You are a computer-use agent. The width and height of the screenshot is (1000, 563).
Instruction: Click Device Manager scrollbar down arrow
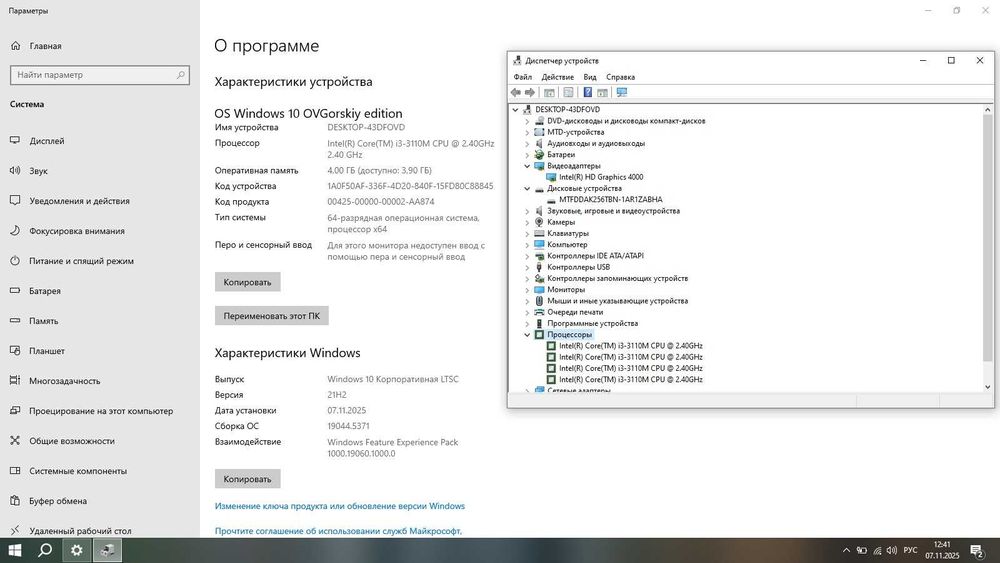tap(987, 386)
